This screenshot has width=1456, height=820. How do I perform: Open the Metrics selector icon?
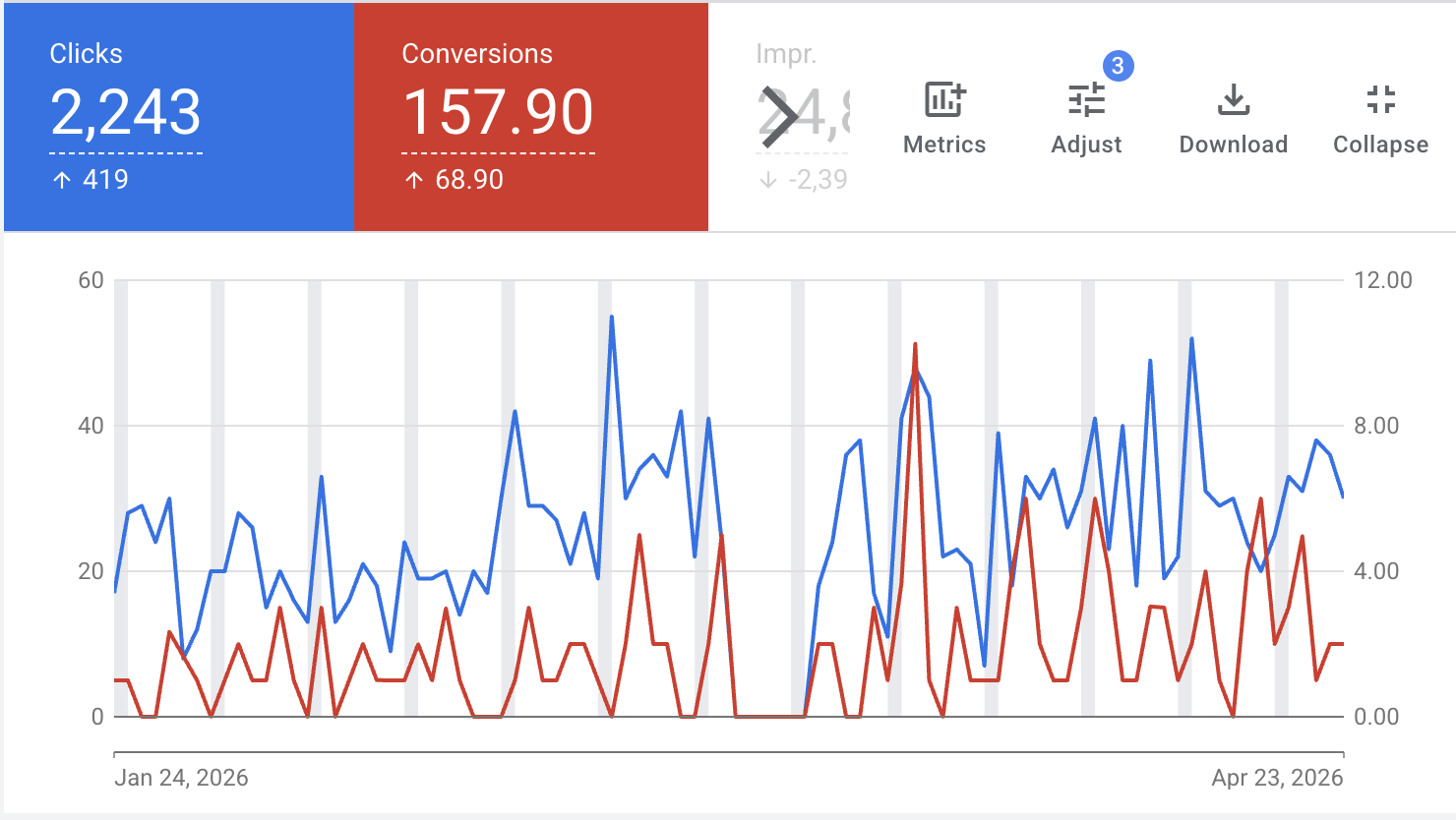(x=943, y=98)
